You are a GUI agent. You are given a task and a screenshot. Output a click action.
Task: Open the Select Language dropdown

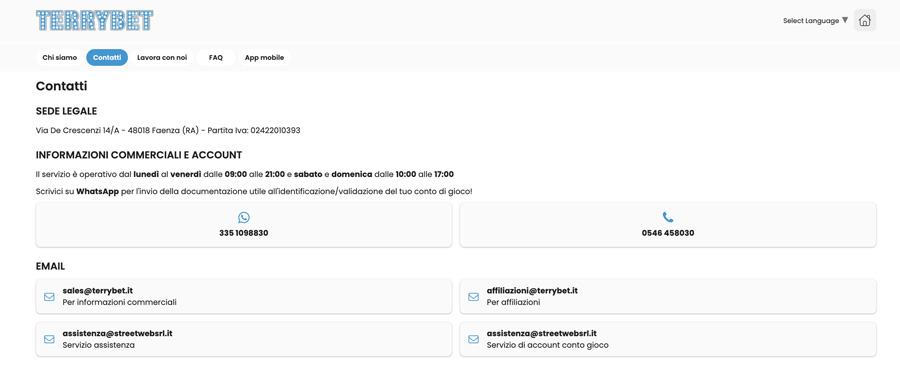tap(815, 21)
